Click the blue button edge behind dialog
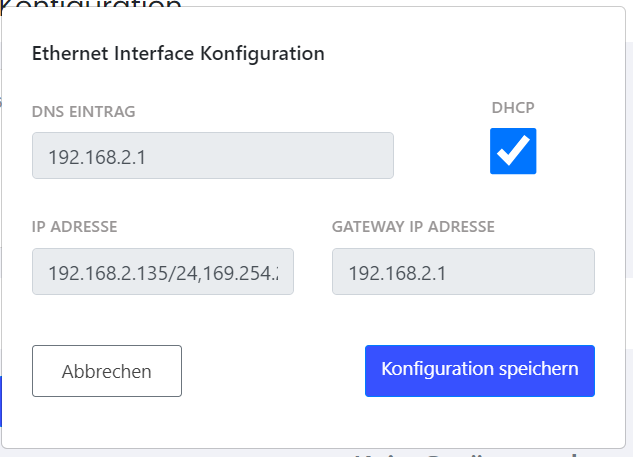This screenshot has width=633, height=457. point(0,400)
